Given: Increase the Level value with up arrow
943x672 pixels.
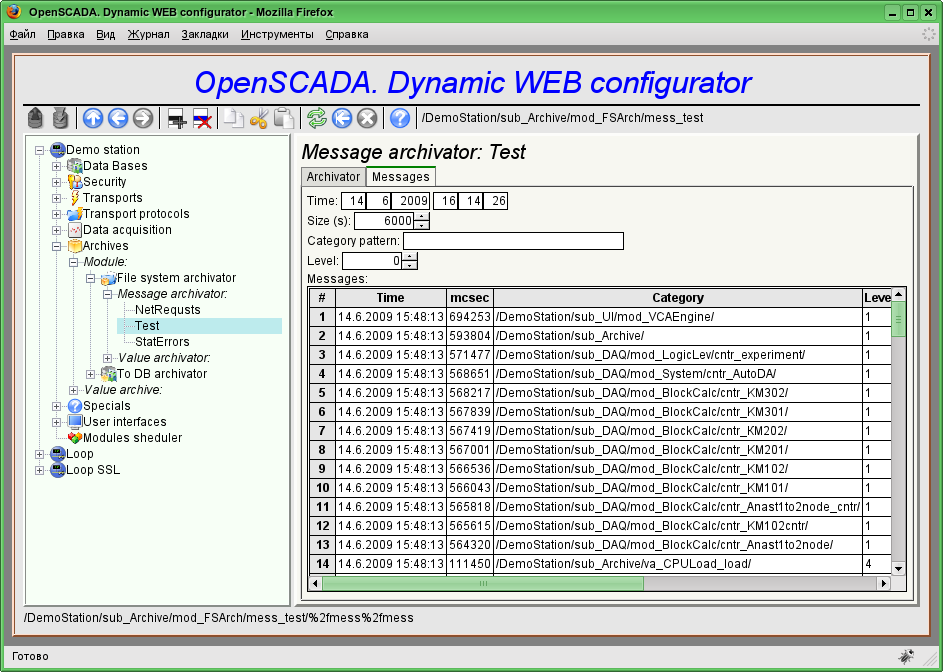Looking at the screenshot, I should (x=410, y=257).
